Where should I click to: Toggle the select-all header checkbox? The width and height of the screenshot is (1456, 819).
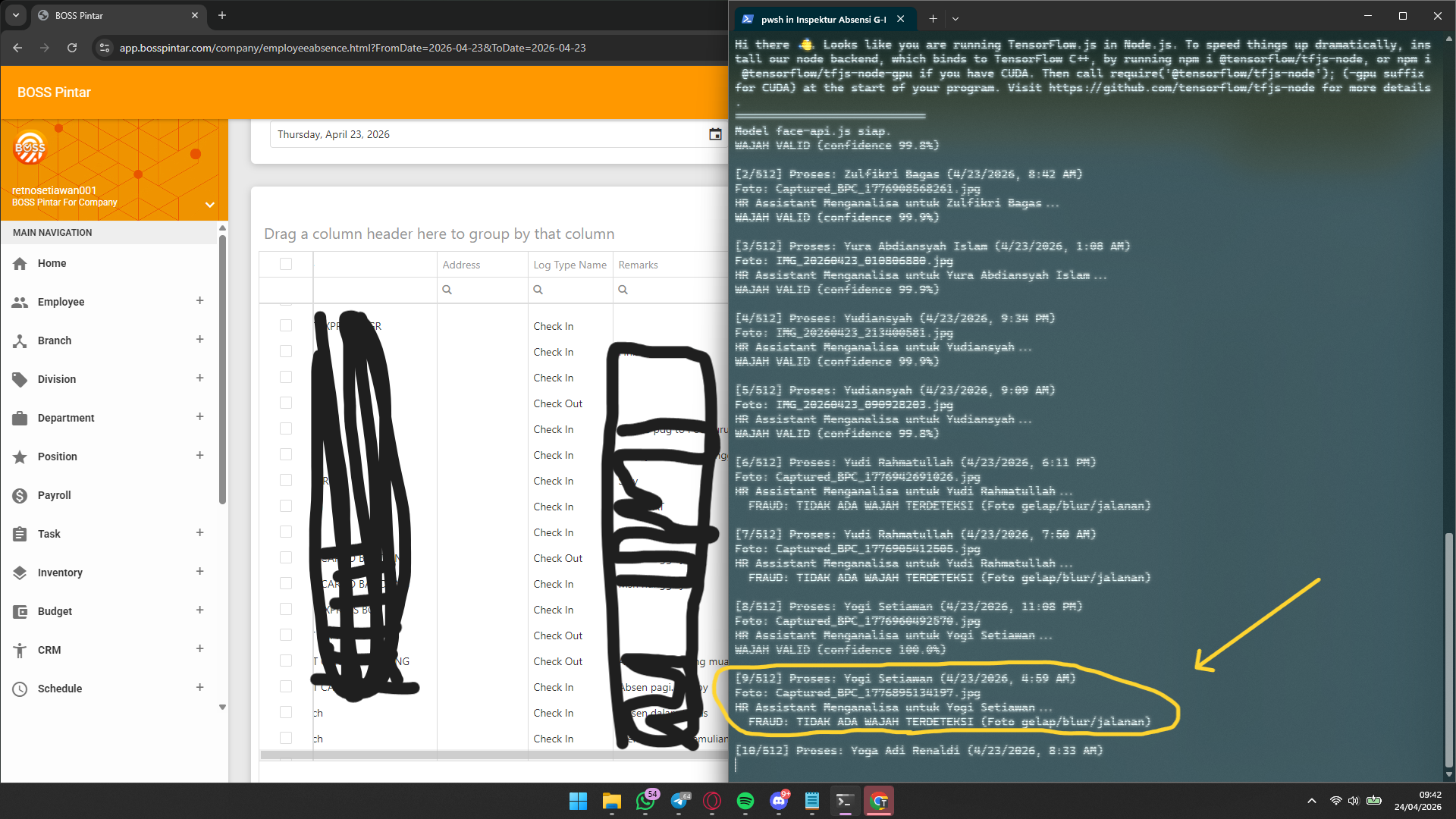(x=286, y=264)
